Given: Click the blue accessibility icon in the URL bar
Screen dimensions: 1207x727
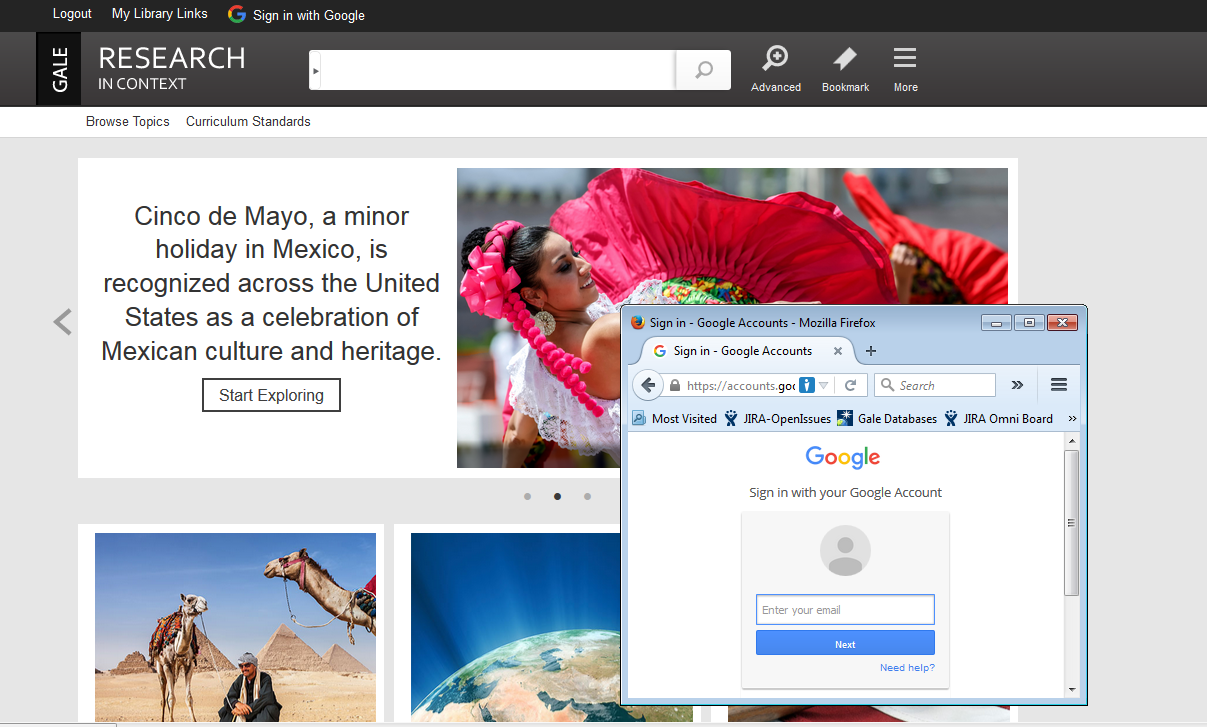Looking at the screenshot, I should (807, 385).
